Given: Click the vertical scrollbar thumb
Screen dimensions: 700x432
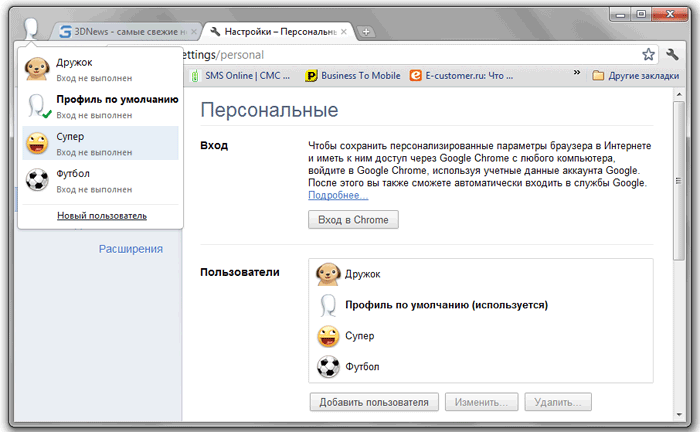Looking at the screenshot, I should (679, 181).
